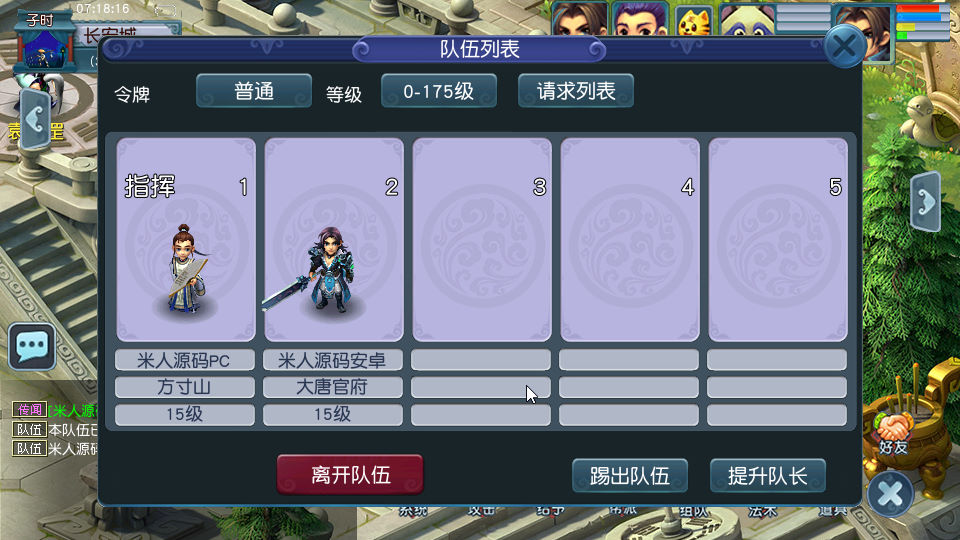Close the bottom-right round X button
The image size is (960, 540).
tap(890, 494)
